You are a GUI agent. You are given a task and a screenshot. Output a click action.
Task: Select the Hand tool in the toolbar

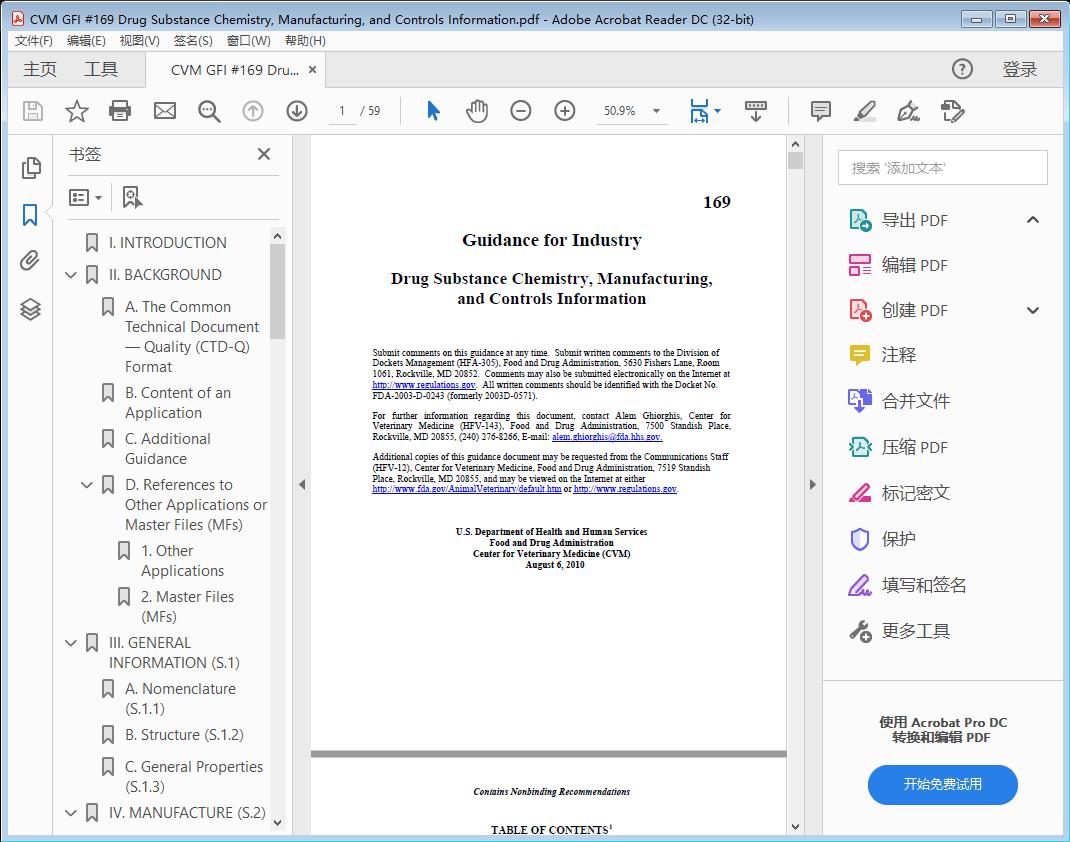click(477, 111)
